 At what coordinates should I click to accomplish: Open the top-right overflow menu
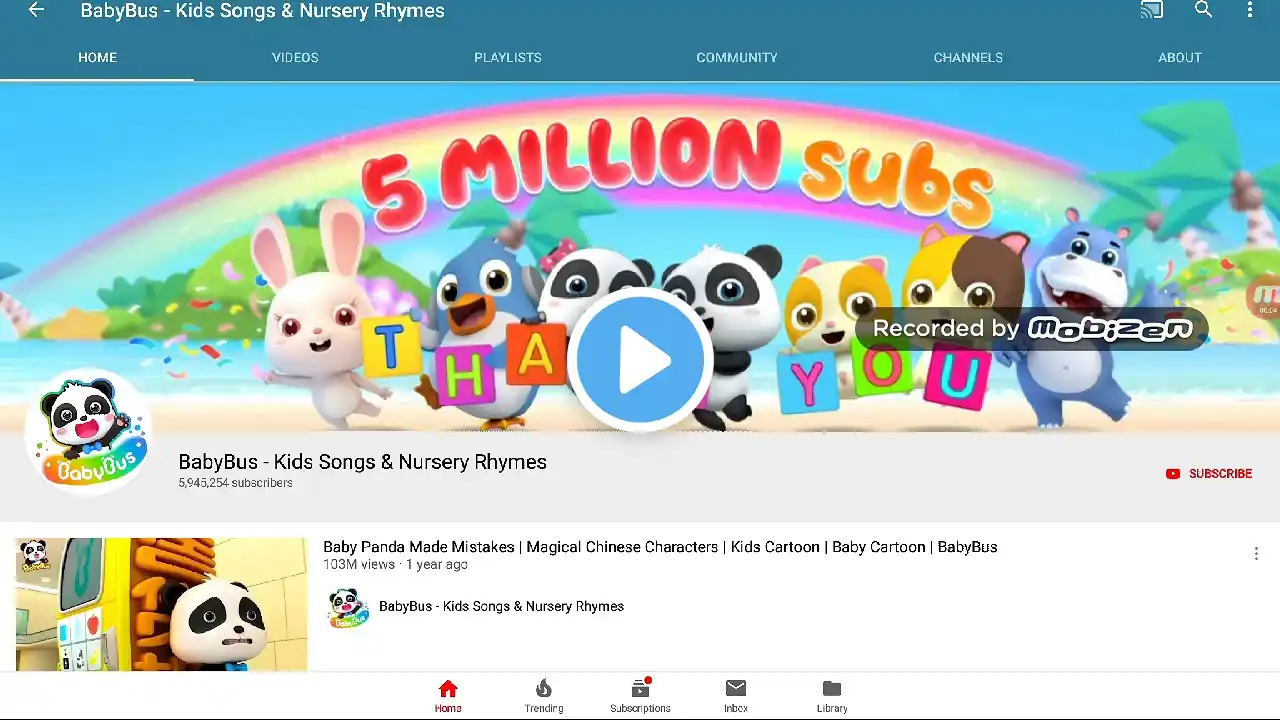1250,10
